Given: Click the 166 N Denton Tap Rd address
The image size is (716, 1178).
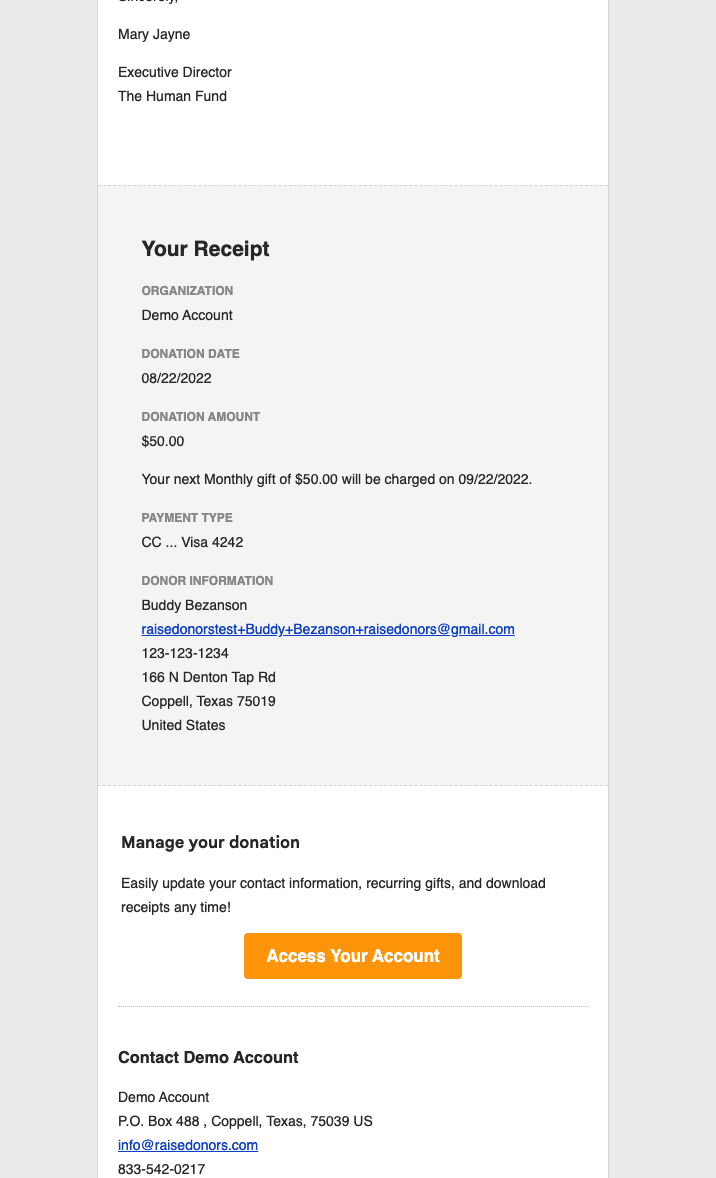Looking at the screenshot, I should click(x=209, y=677).
